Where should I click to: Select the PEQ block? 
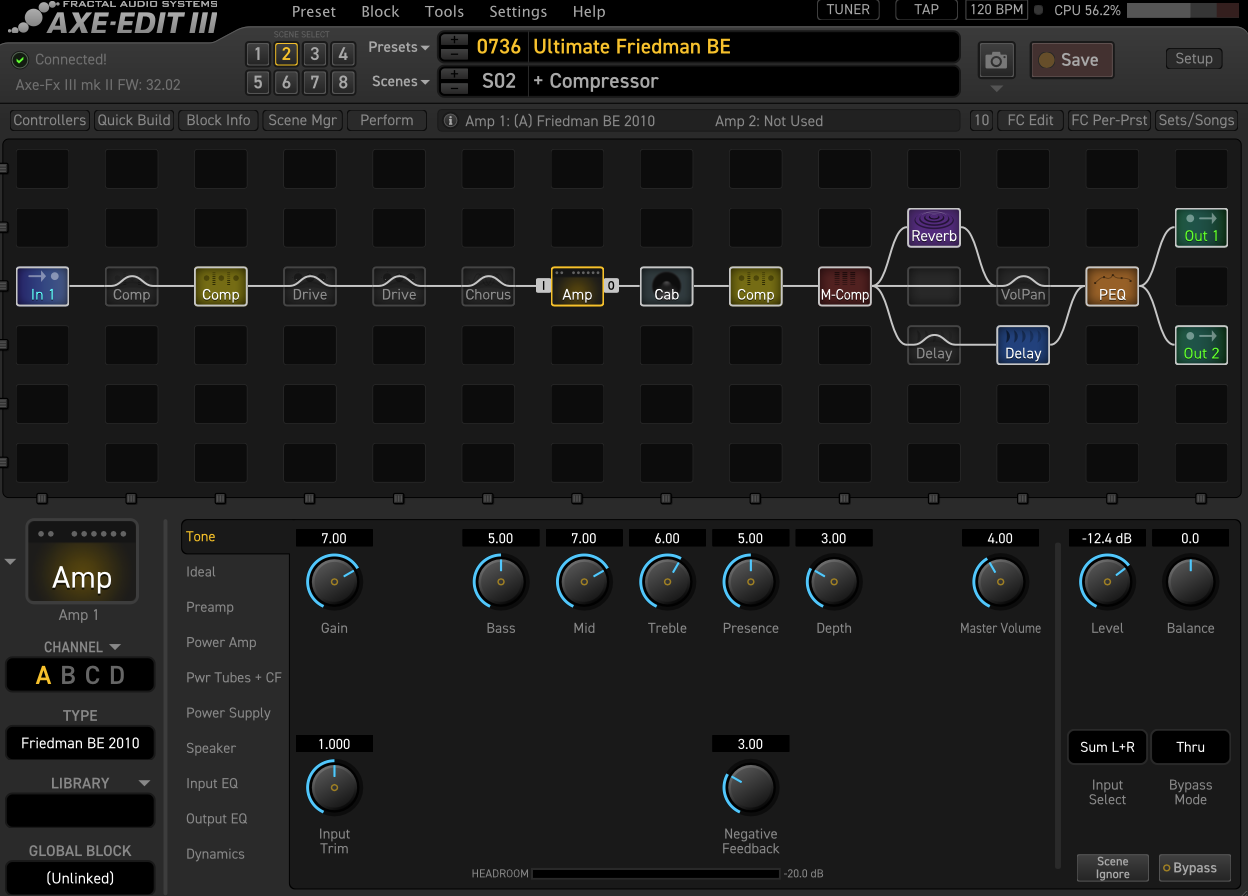tap(1112, 286)
